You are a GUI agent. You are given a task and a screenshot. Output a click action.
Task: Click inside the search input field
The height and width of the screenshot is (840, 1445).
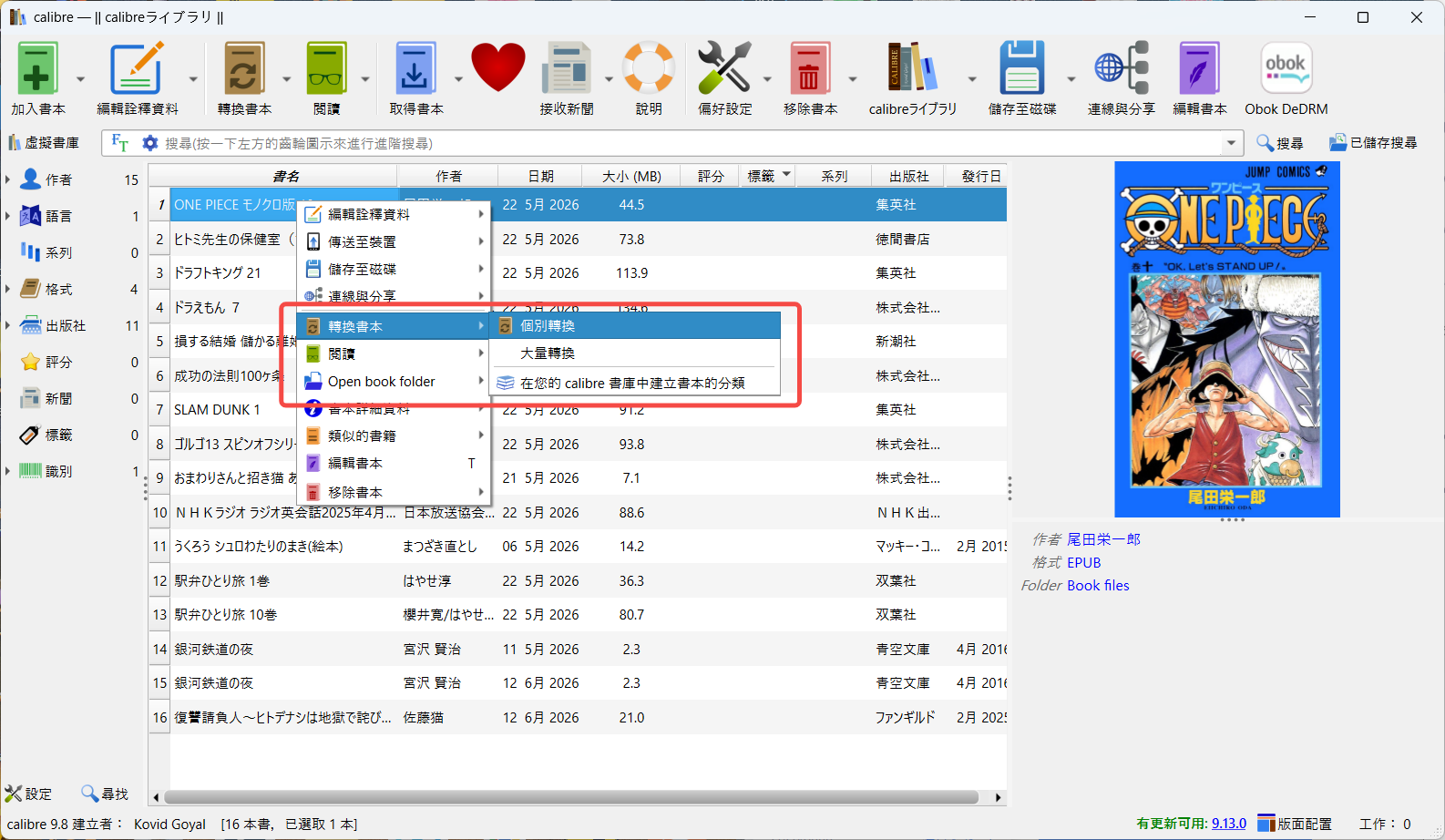click(x=691, y=143)
